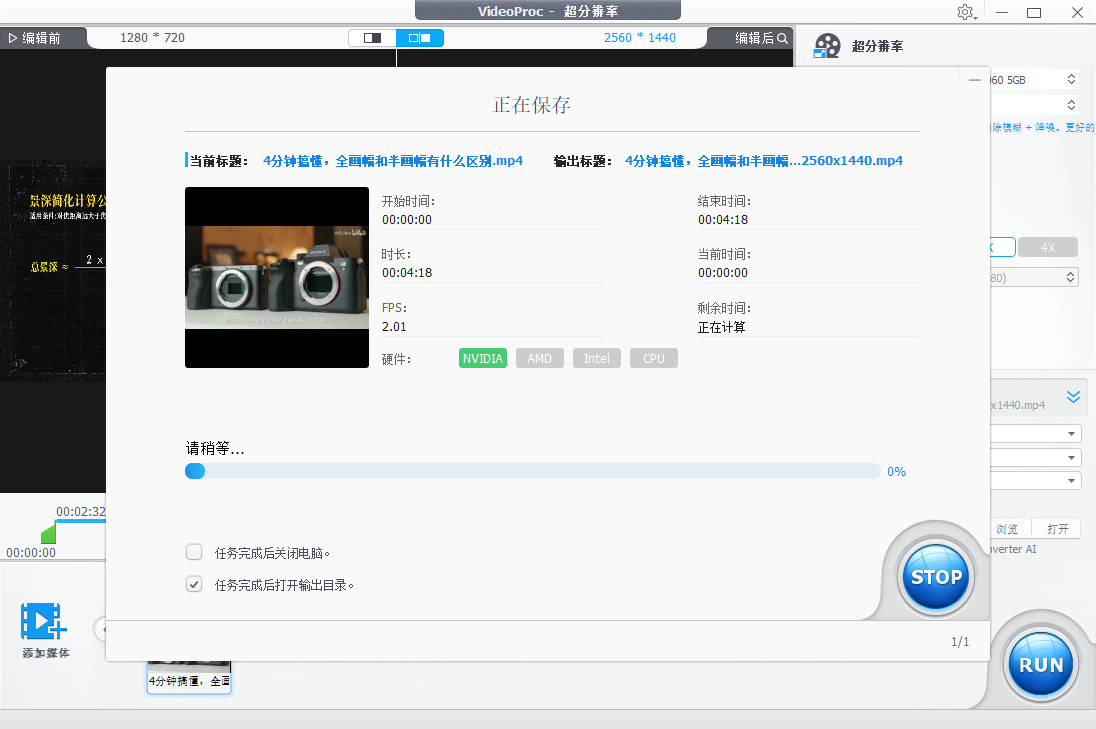Click the 超分辨率 Super Resolution panel icon
The image size is (1096, 729).
click(x=827, y=44)
